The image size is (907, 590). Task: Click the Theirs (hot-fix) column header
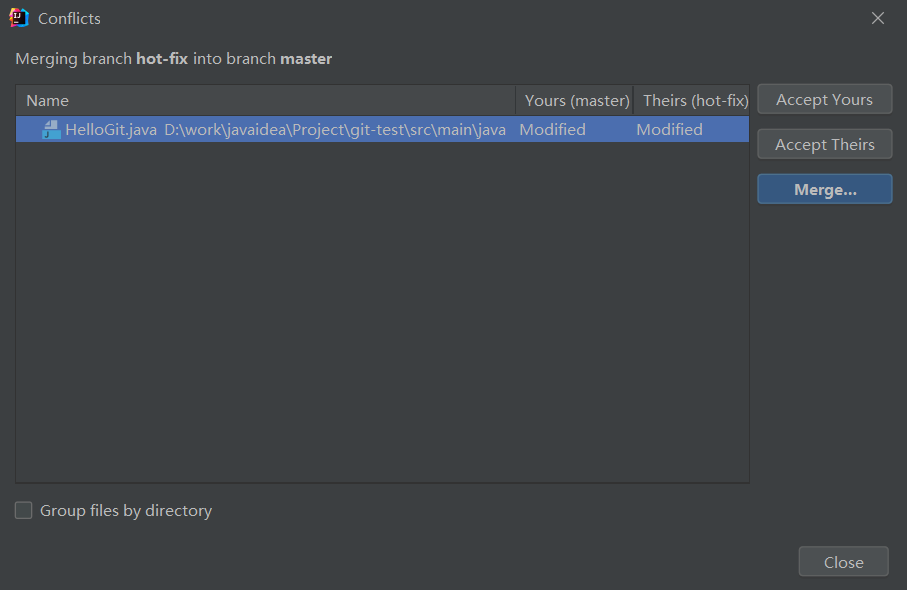tap(694, 100)
